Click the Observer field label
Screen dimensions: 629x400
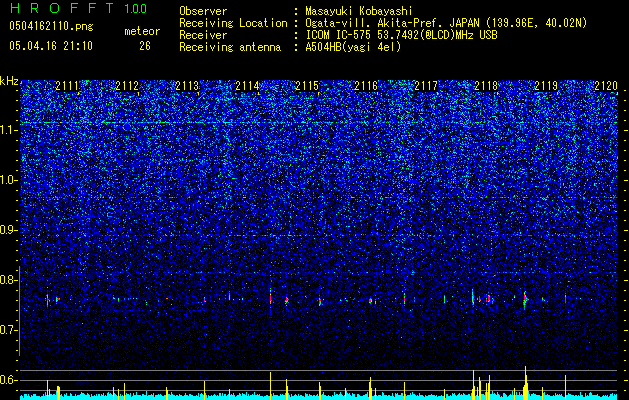tap(203, 11)
